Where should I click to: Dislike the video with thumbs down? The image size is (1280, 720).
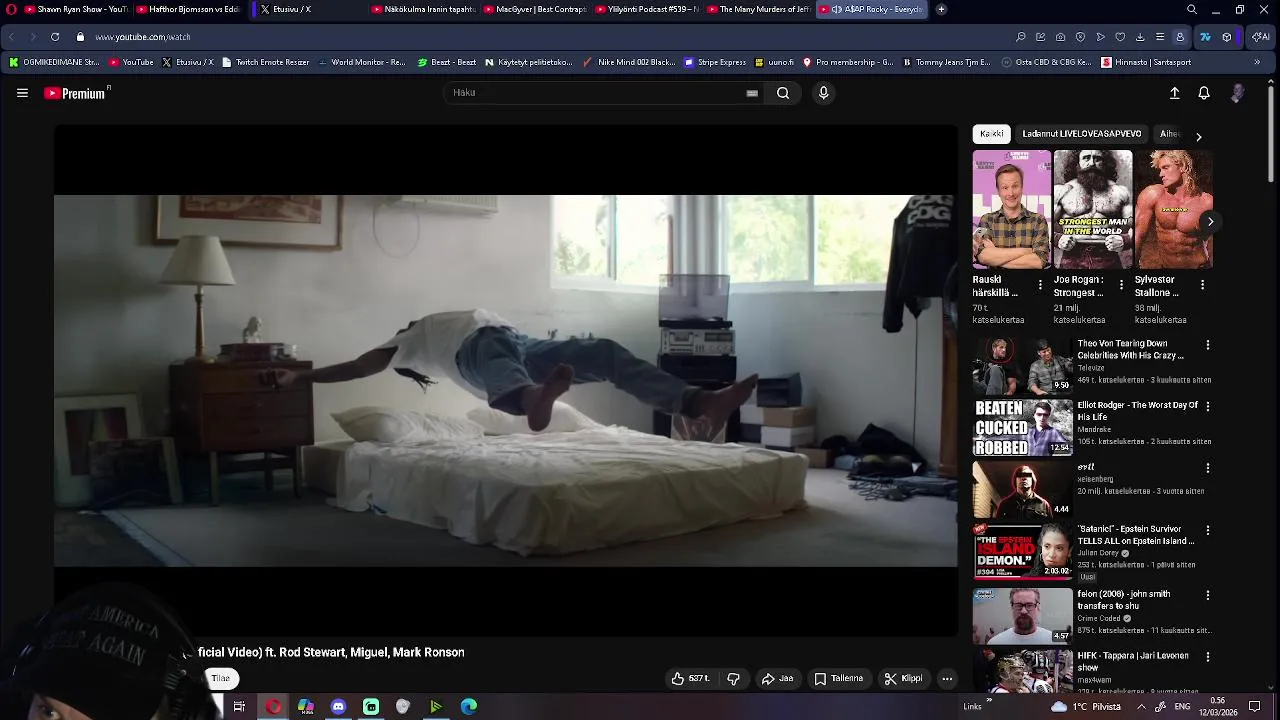click(733, 679)
